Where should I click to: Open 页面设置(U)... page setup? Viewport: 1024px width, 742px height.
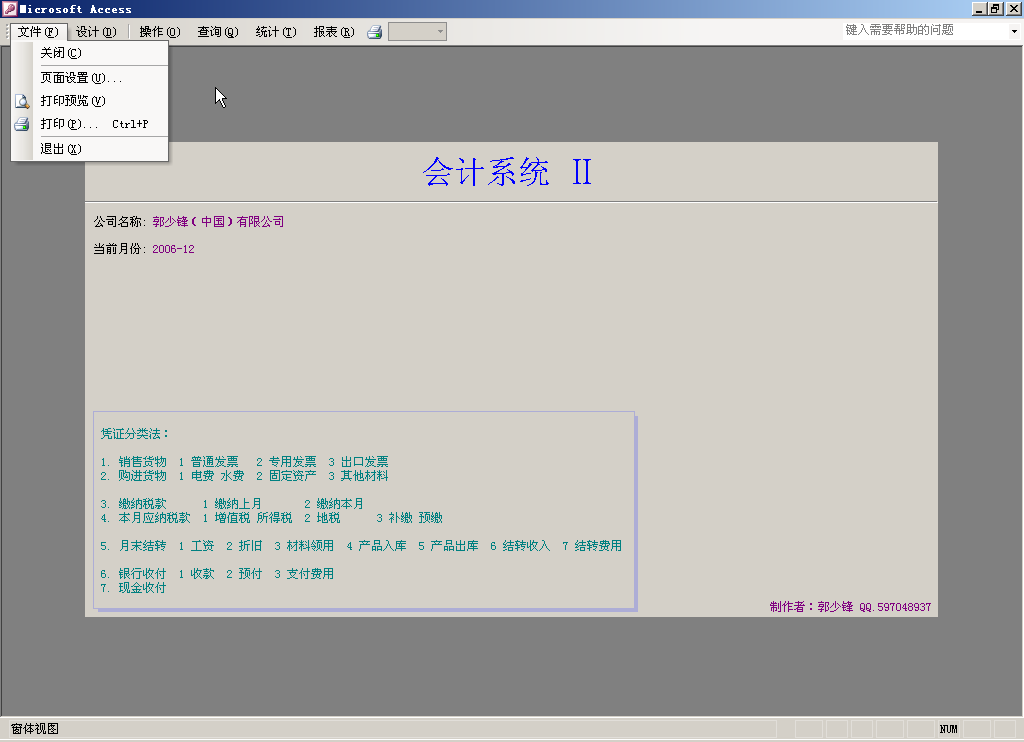coord(80,77)
